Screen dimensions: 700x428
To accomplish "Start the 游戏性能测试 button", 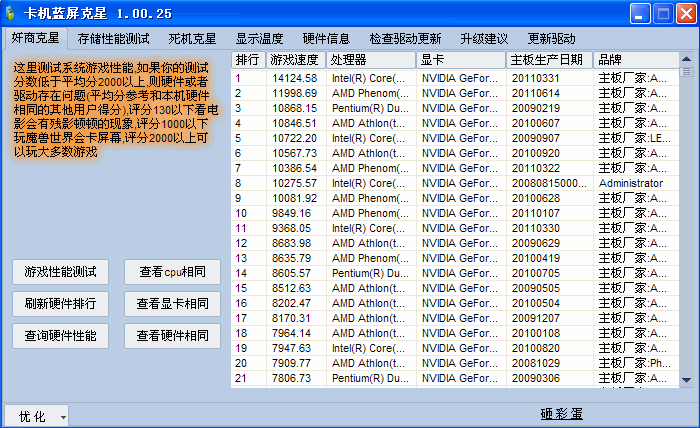I will click(60, 272).
